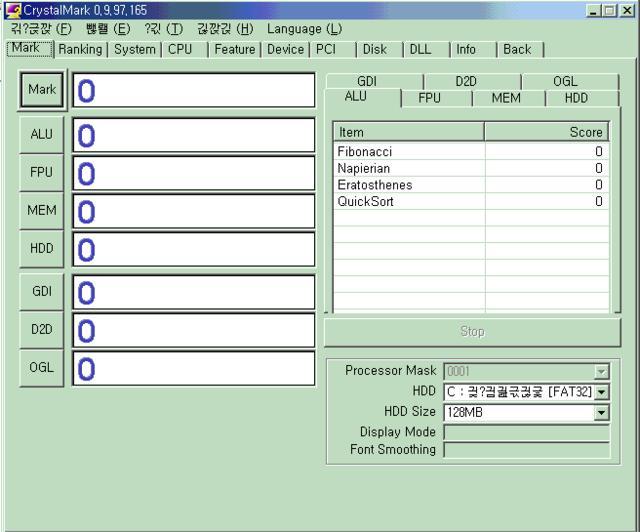Screen dimensions: 640x532
Task: Run the MEM benchmark button
Action: 42,210
